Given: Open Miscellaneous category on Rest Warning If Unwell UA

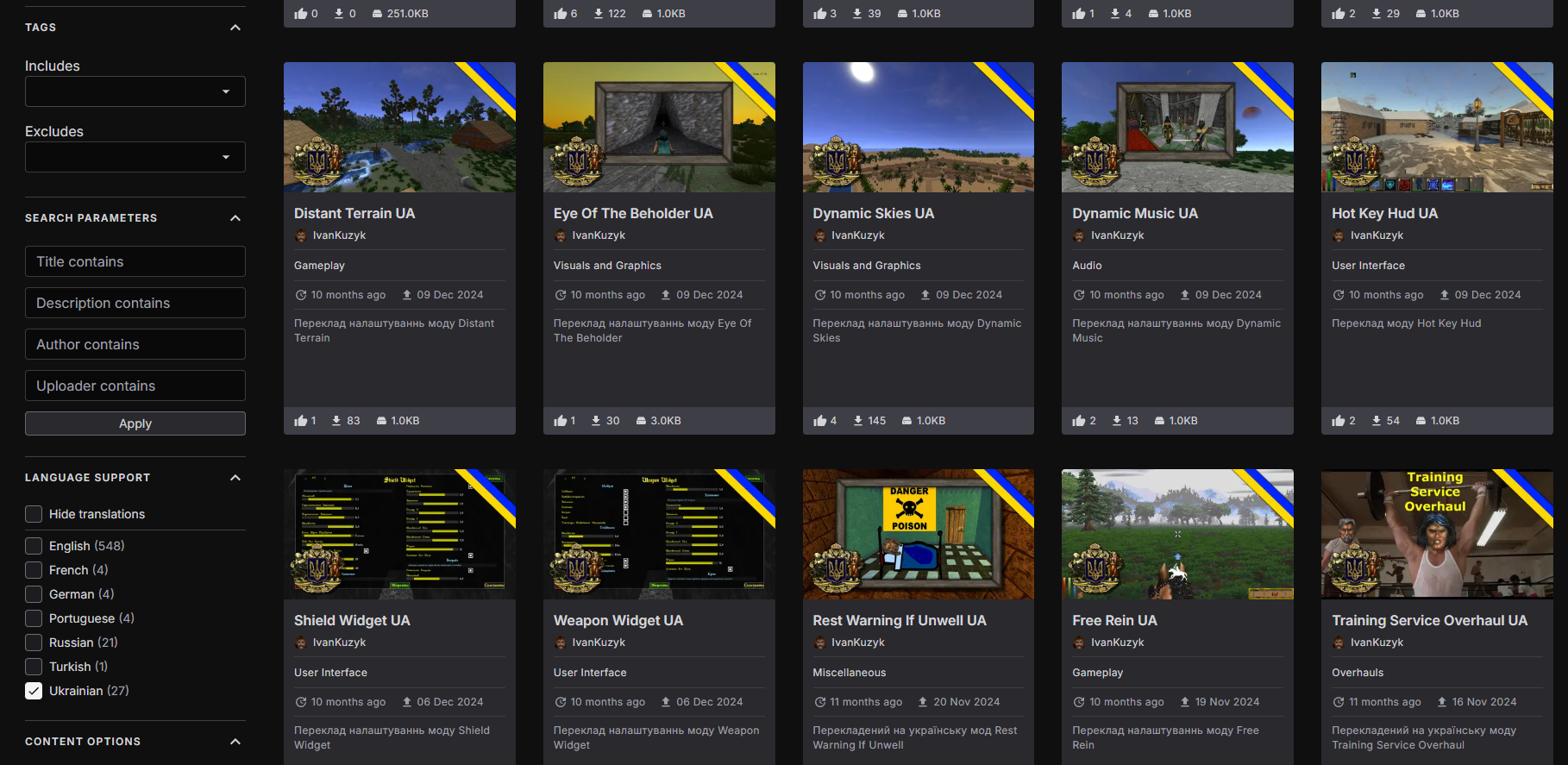Looking at the screenshot, I should pyautogui.click(x=850, y=673).
